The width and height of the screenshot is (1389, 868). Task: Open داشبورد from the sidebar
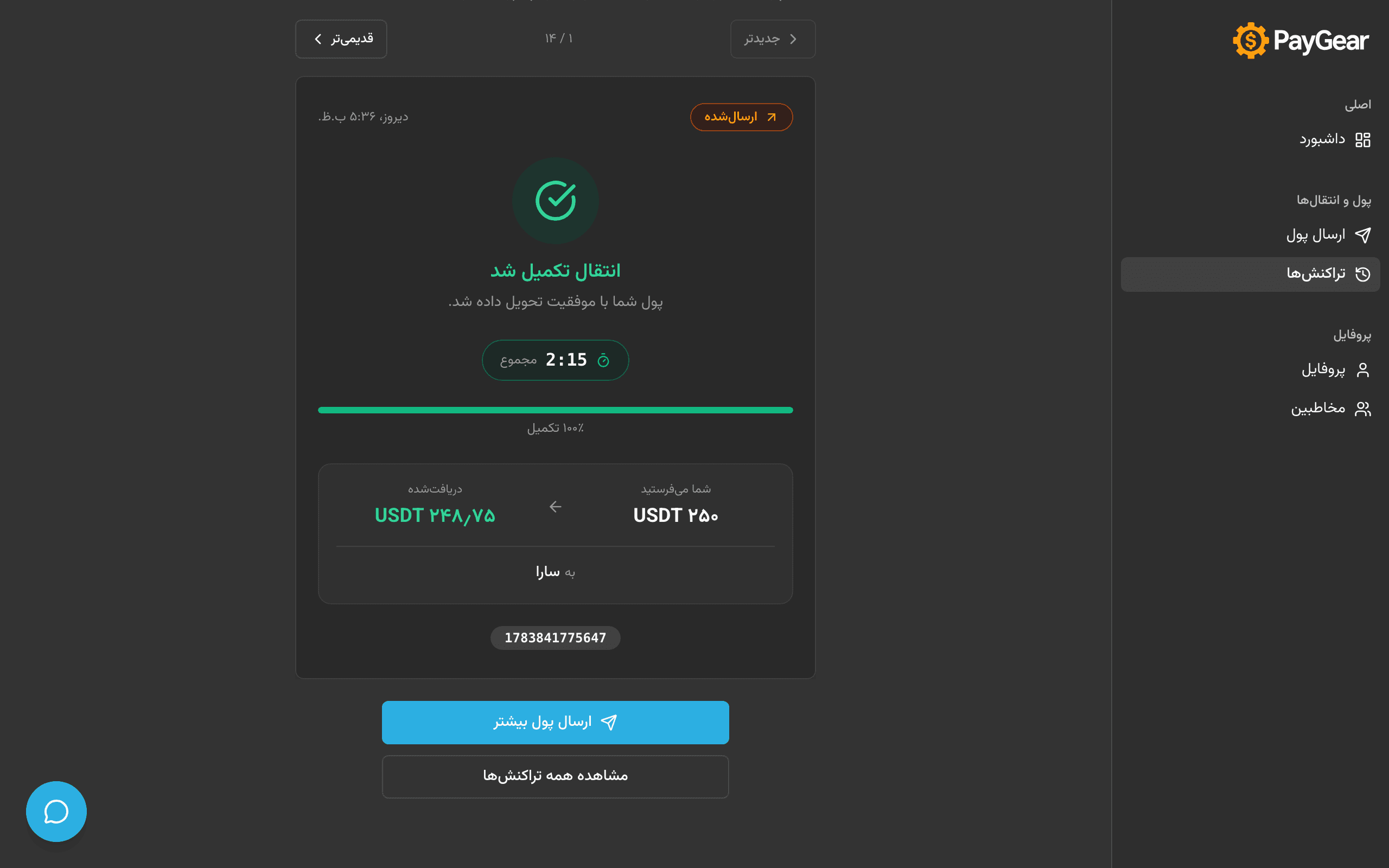click(1250, 139)
